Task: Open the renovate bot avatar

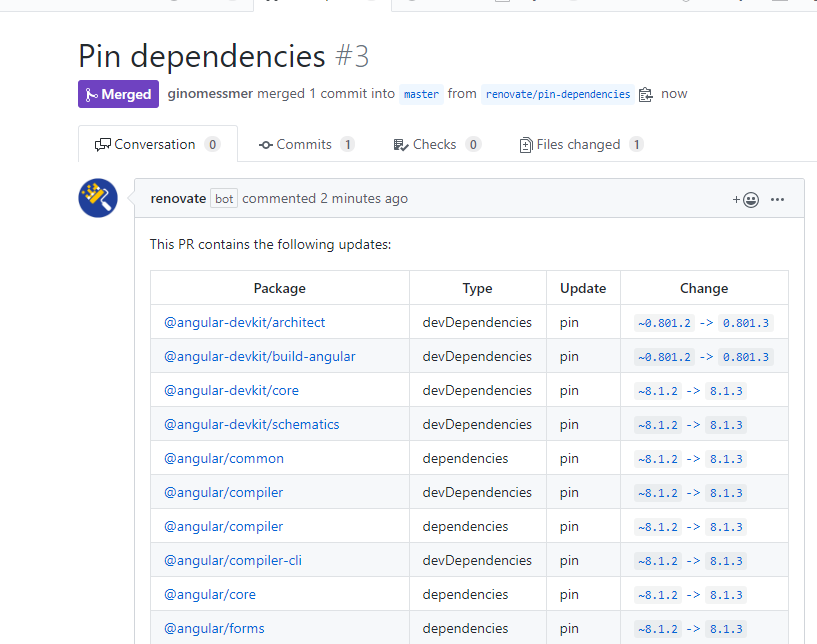Action: tap(97, 198)
